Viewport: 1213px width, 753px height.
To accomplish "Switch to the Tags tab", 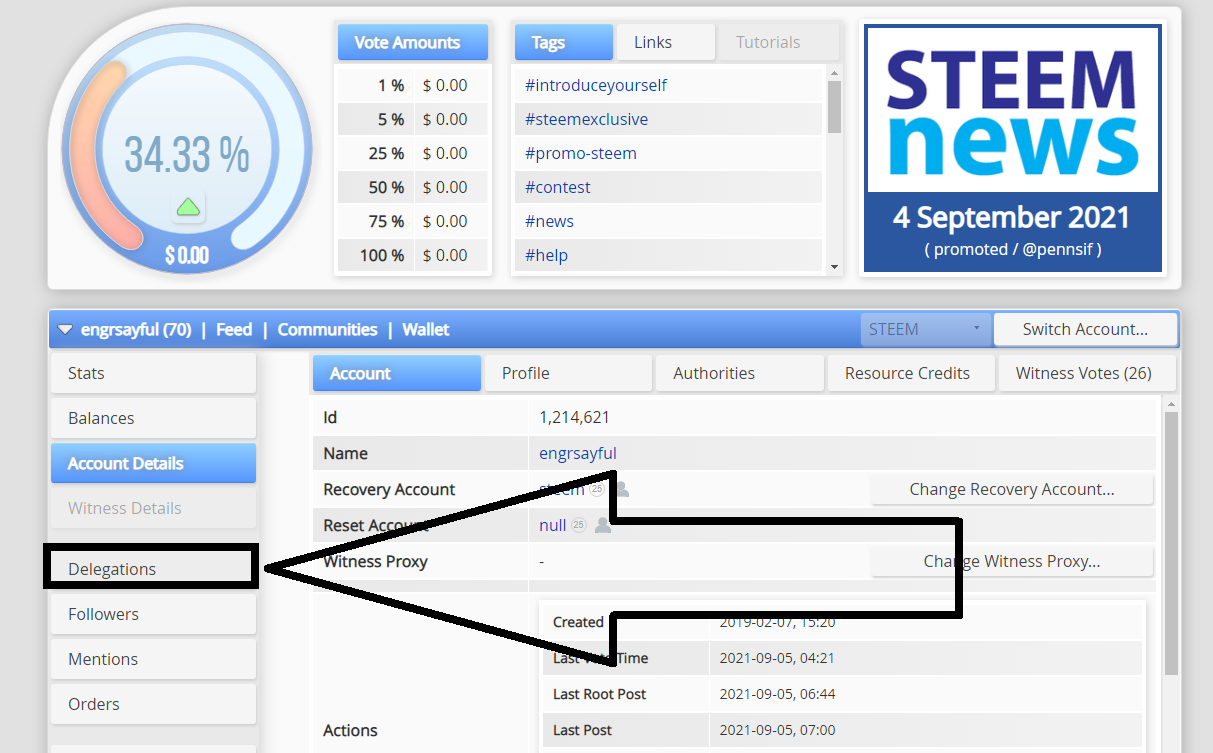I will click(x=564, y=42).
